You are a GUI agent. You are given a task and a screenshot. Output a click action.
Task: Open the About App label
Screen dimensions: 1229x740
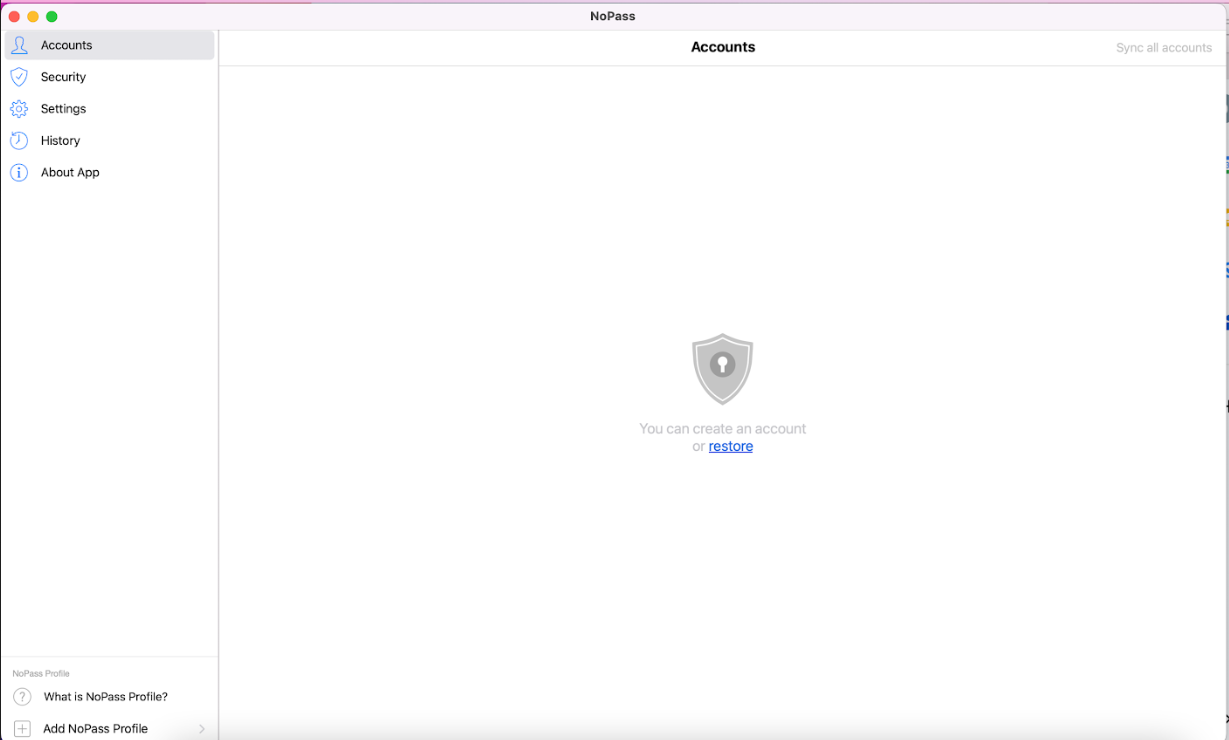click(70, 173)
